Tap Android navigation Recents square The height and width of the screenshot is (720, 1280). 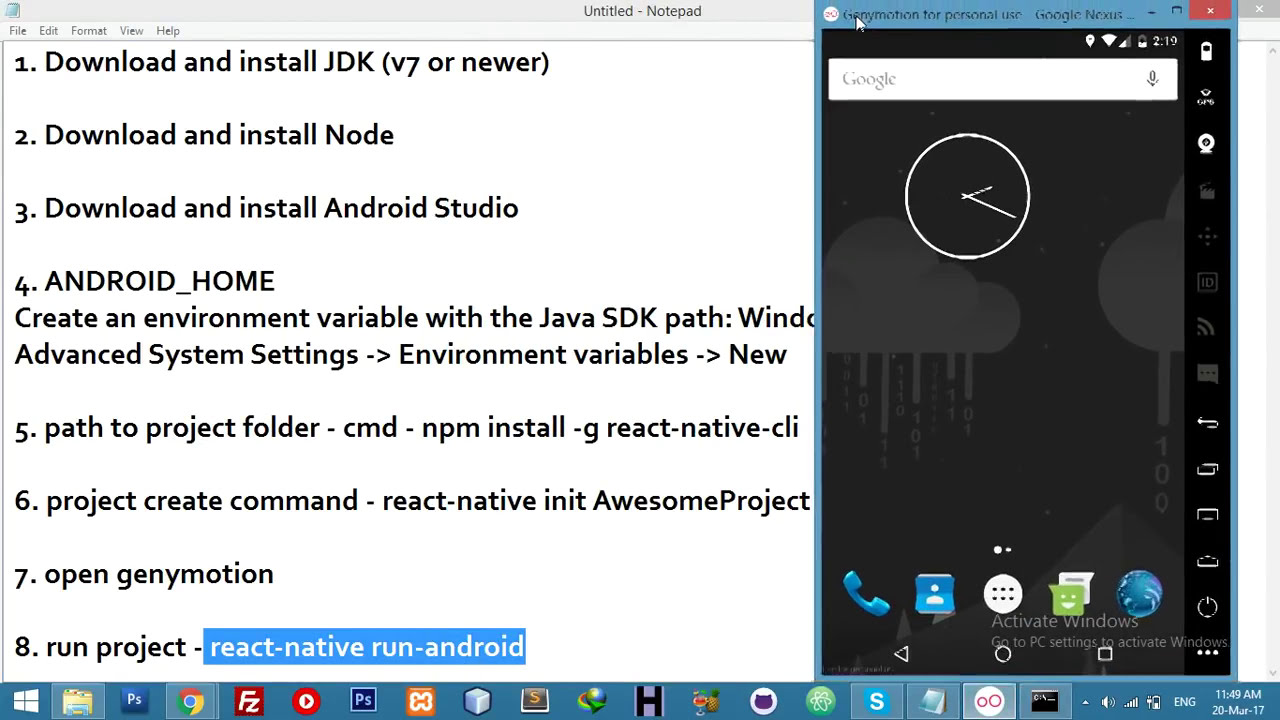click(x=1105, y=654)
